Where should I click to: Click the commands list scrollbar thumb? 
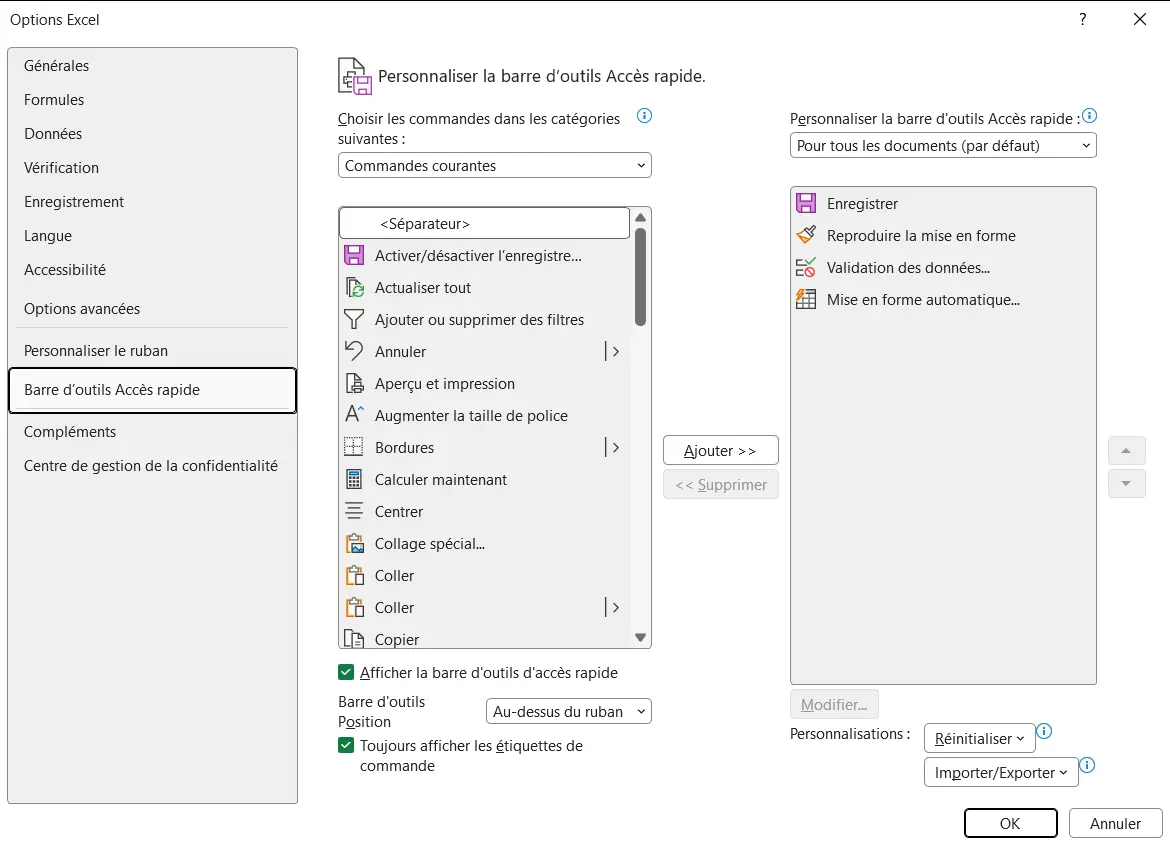[x=640, y=277]
